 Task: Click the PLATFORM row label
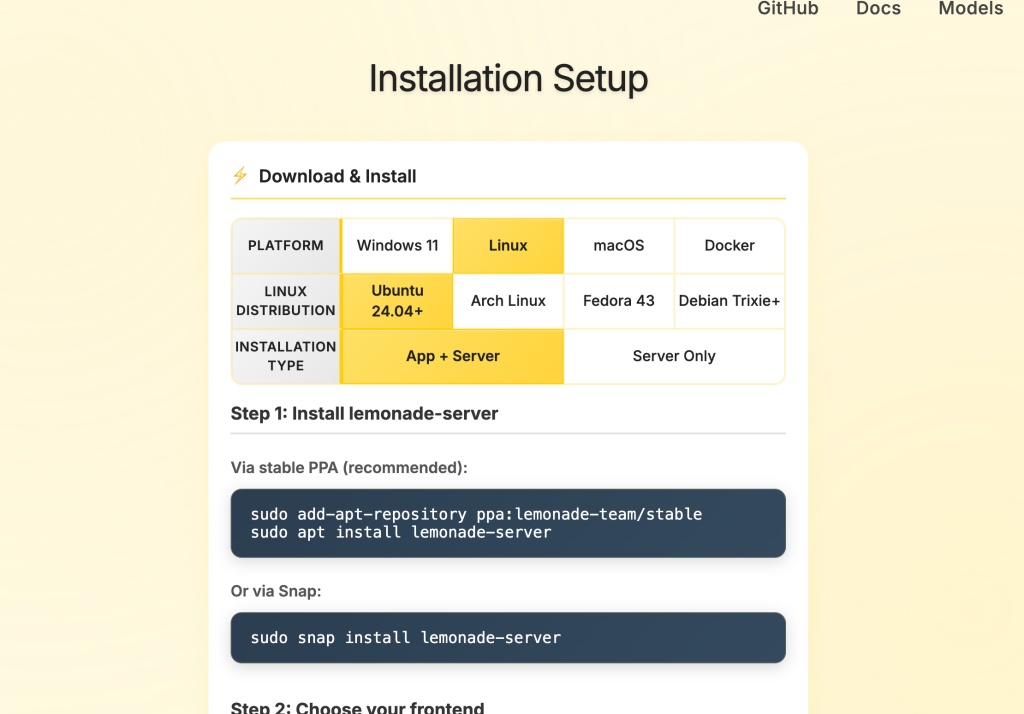286,246
